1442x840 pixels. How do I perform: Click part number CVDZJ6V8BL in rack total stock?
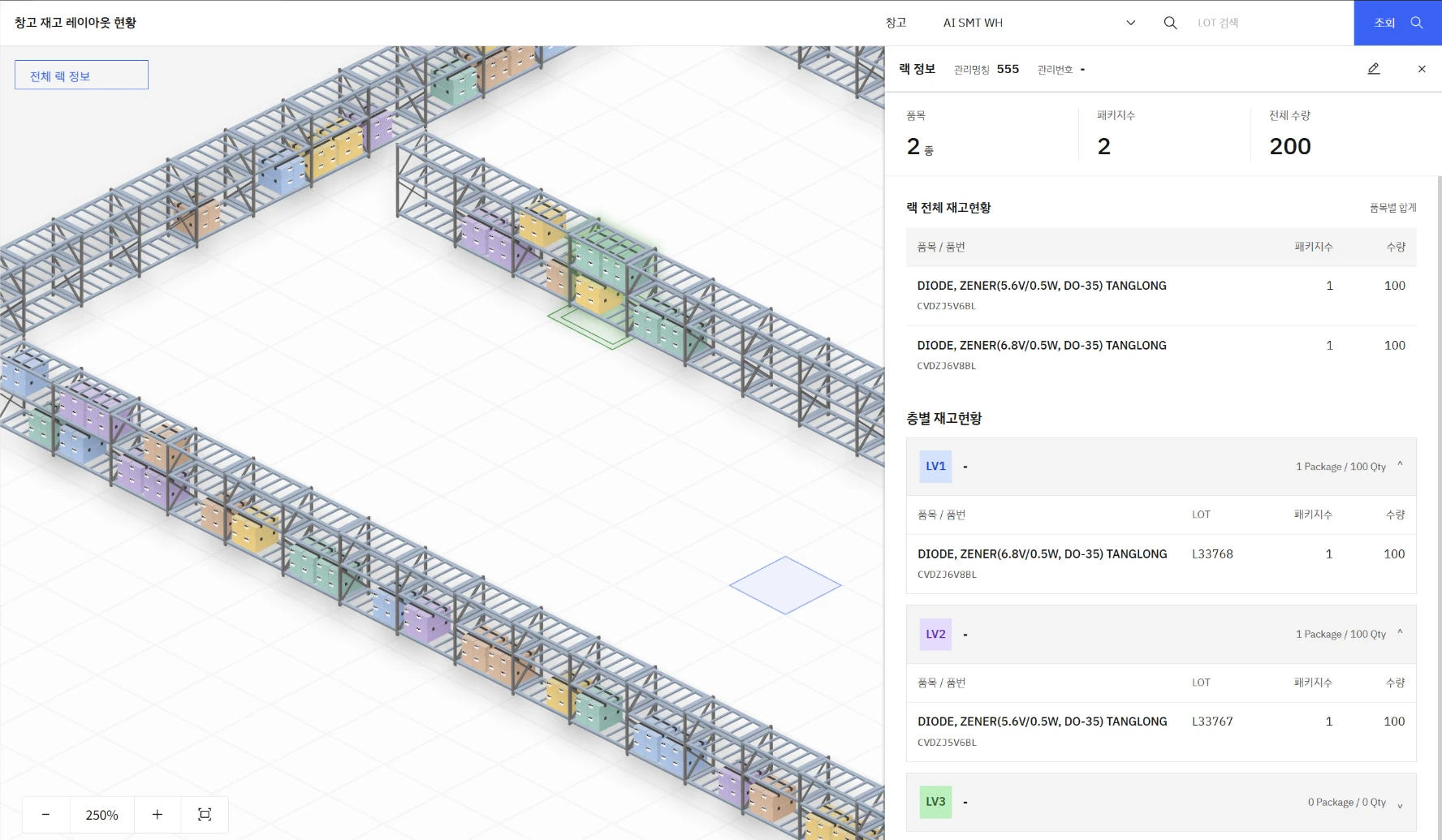(947, 366)
